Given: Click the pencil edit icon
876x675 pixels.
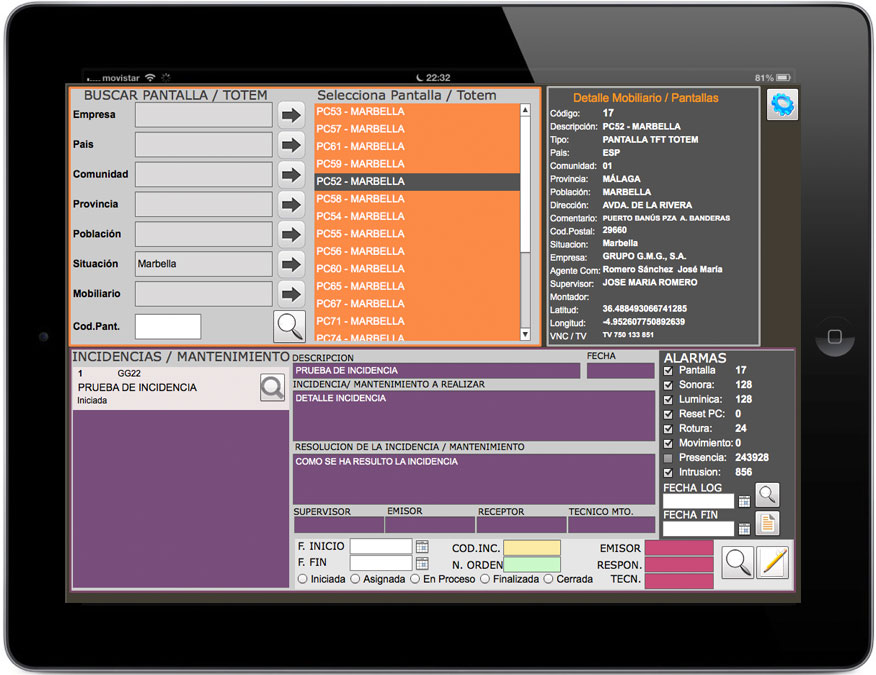Looking at the screenshot, I should pyautogui.click(x=772, y=562).
